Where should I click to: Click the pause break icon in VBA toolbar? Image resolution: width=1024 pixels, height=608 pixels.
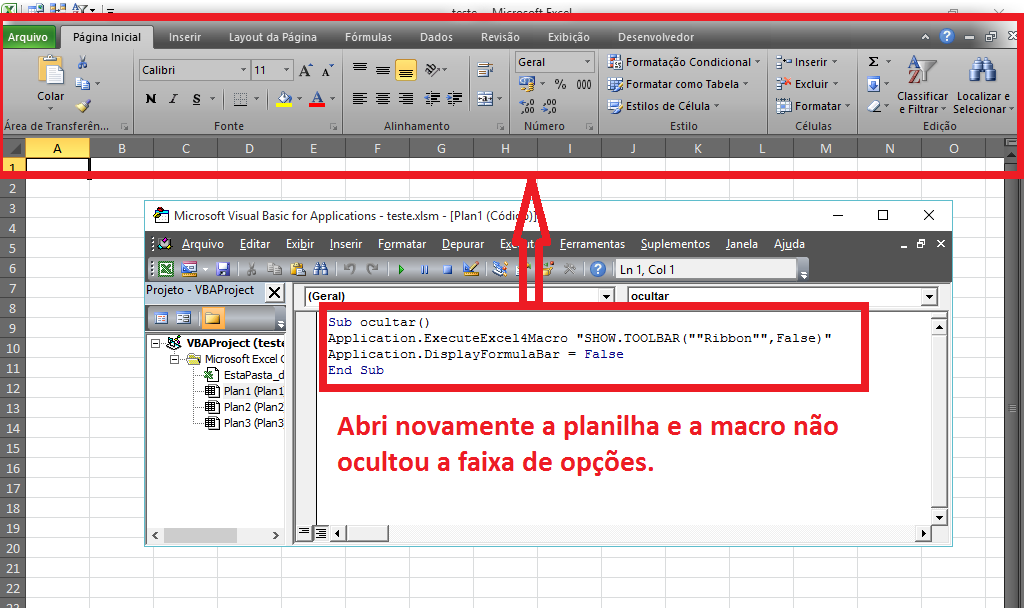(x=424, y=269)
